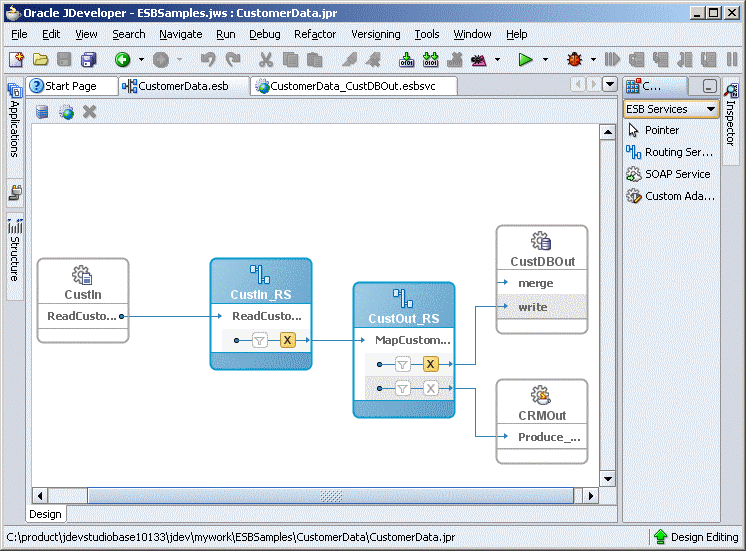746x551 pixels.
Task: Click the red Debug bug icon
Action: pyautogui.click(x=575, y=59)
